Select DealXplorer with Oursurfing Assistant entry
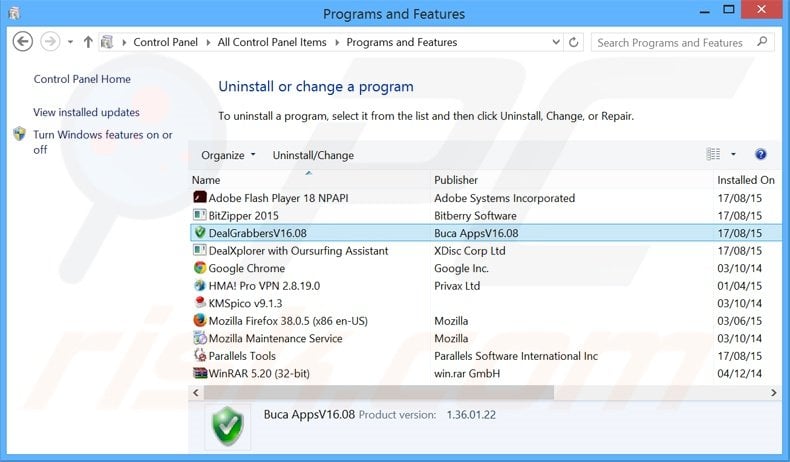Viewport: 790px width, 462px height. click(x=298, y=251)
